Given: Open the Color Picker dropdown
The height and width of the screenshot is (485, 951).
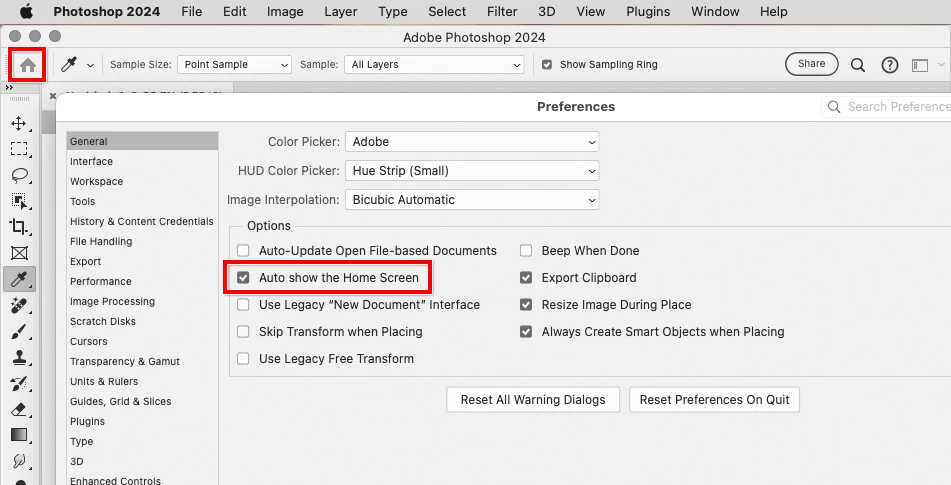Looking at the screenshot, I should pos(472,142).
